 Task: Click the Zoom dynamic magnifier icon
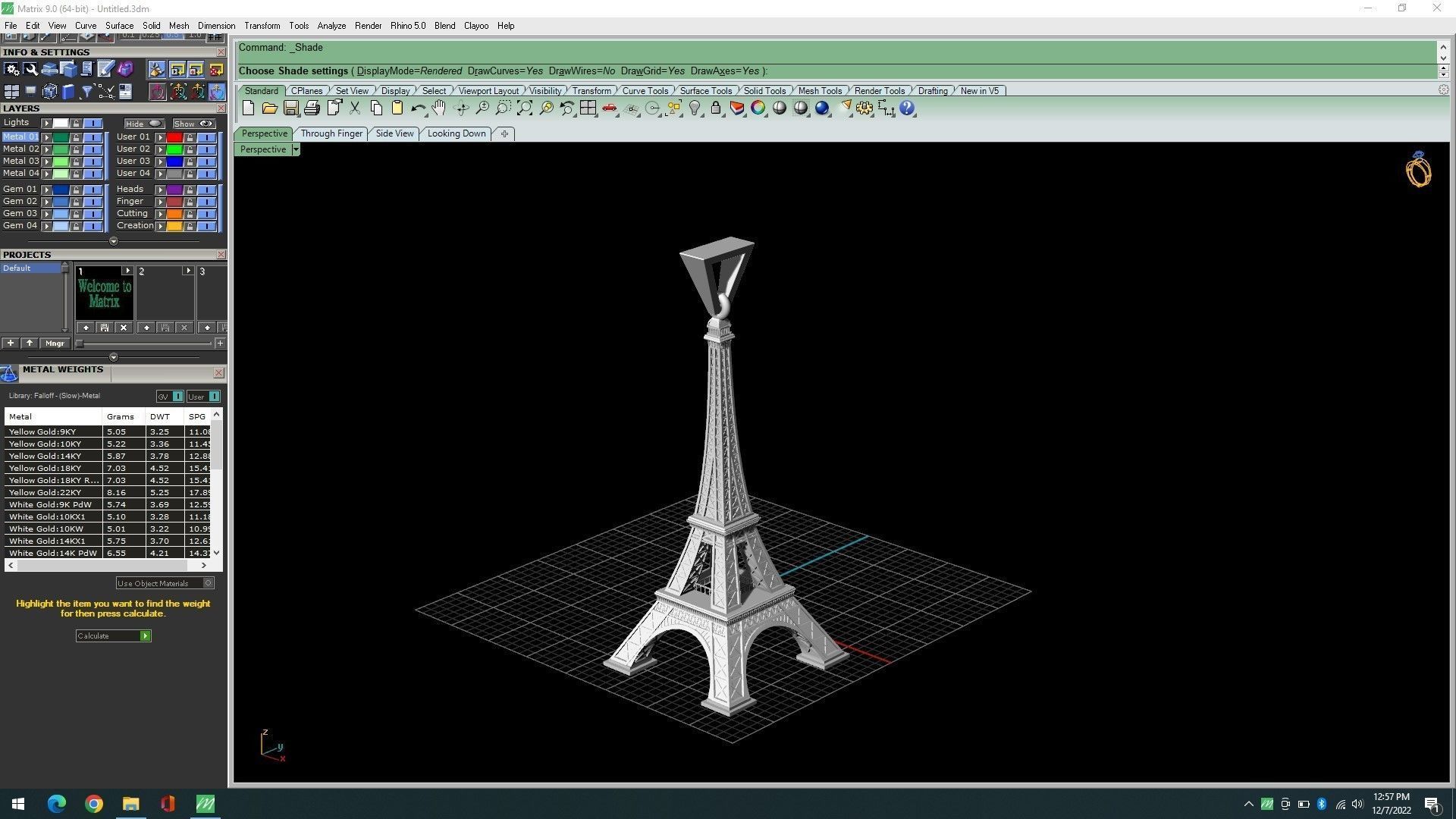pyautogui.click(x=482, y=108)
